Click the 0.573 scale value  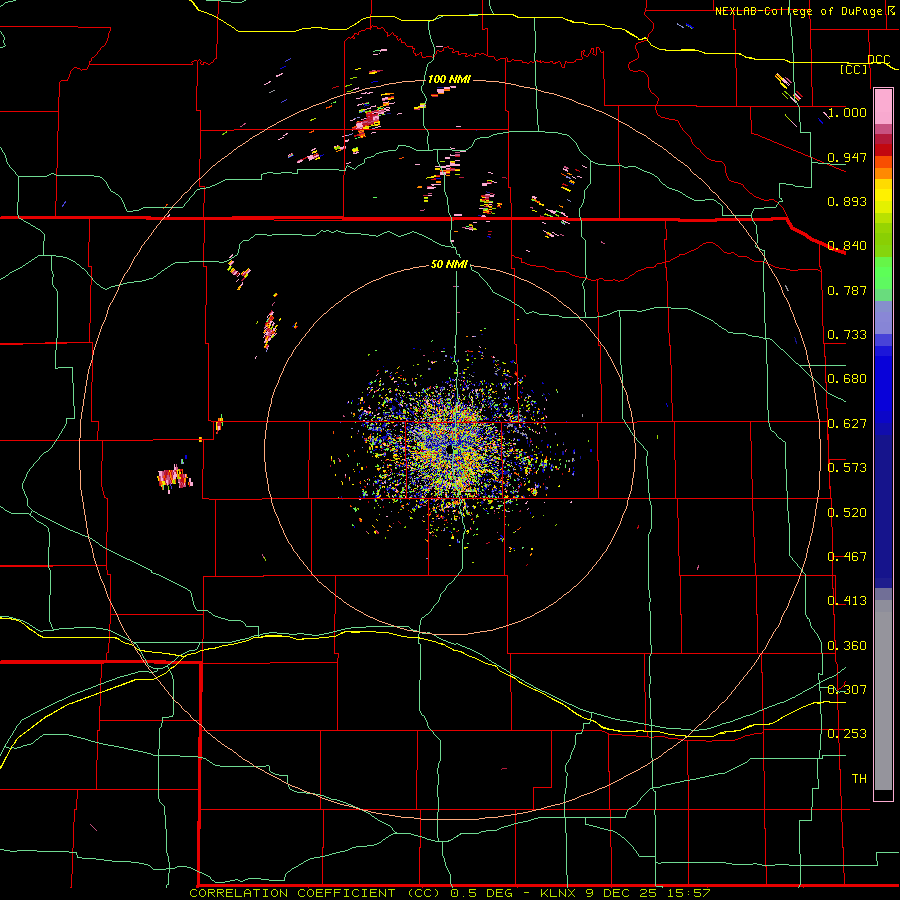click(x=847, y=468)
